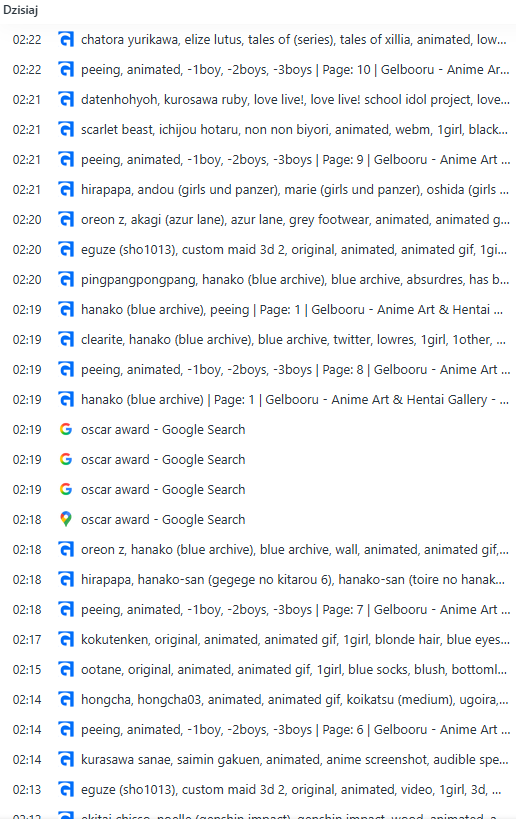The height and width of the screenshot is (828, 516).
Task: Select the favicon next to clearite, hanako (blue archive)
Action: pos(65,340)
